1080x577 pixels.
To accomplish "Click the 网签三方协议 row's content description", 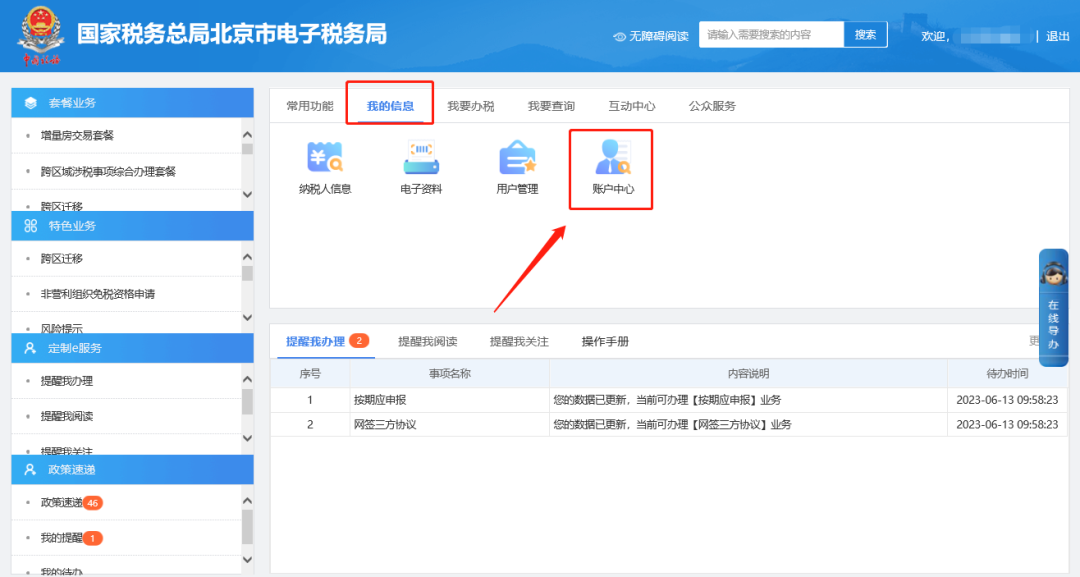I will coord(672,425).
